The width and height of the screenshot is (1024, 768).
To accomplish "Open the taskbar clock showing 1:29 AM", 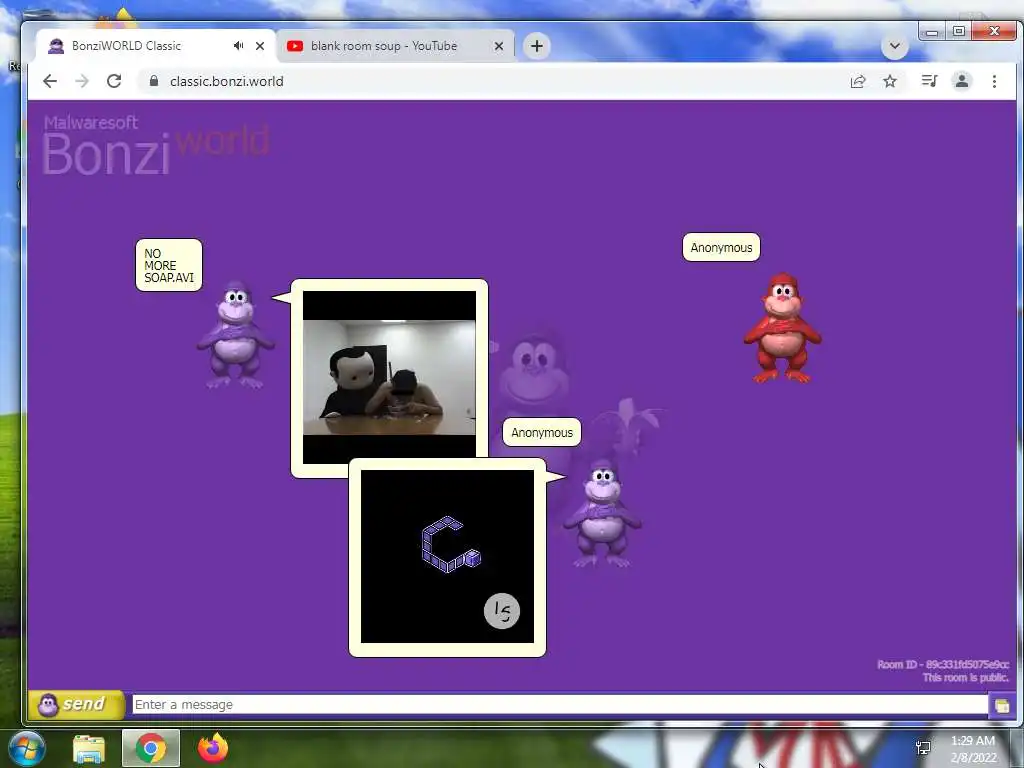I will point(973,749).
